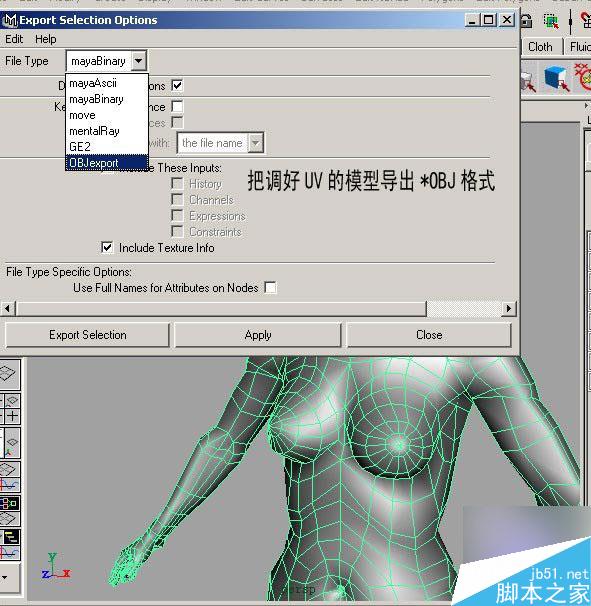This screenshot has width=591, height=606.
Task: Select the single perspective view layout icon
Action: tap(9, 373)
